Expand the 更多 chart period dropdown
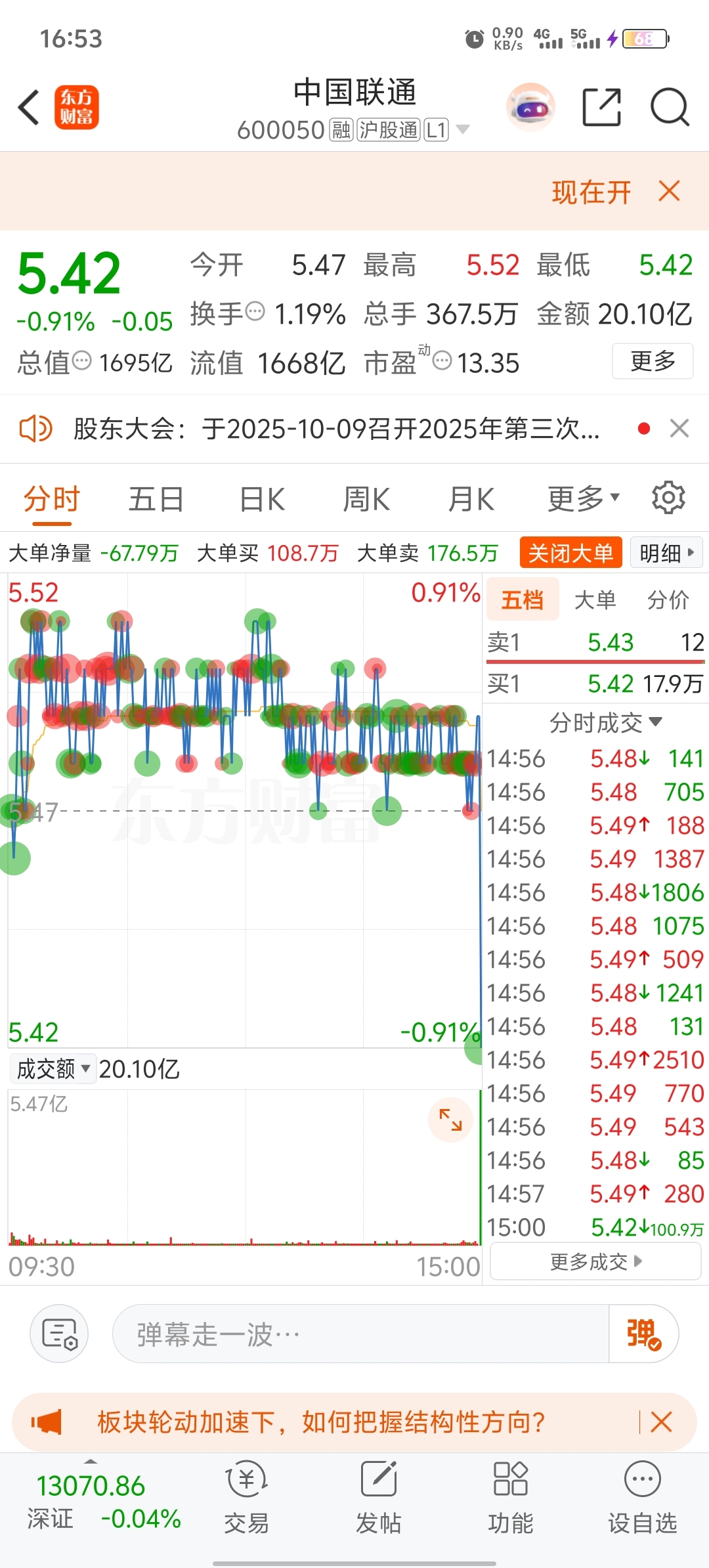The height and width of the screenshot is (1568, 709). click(584, 500)
